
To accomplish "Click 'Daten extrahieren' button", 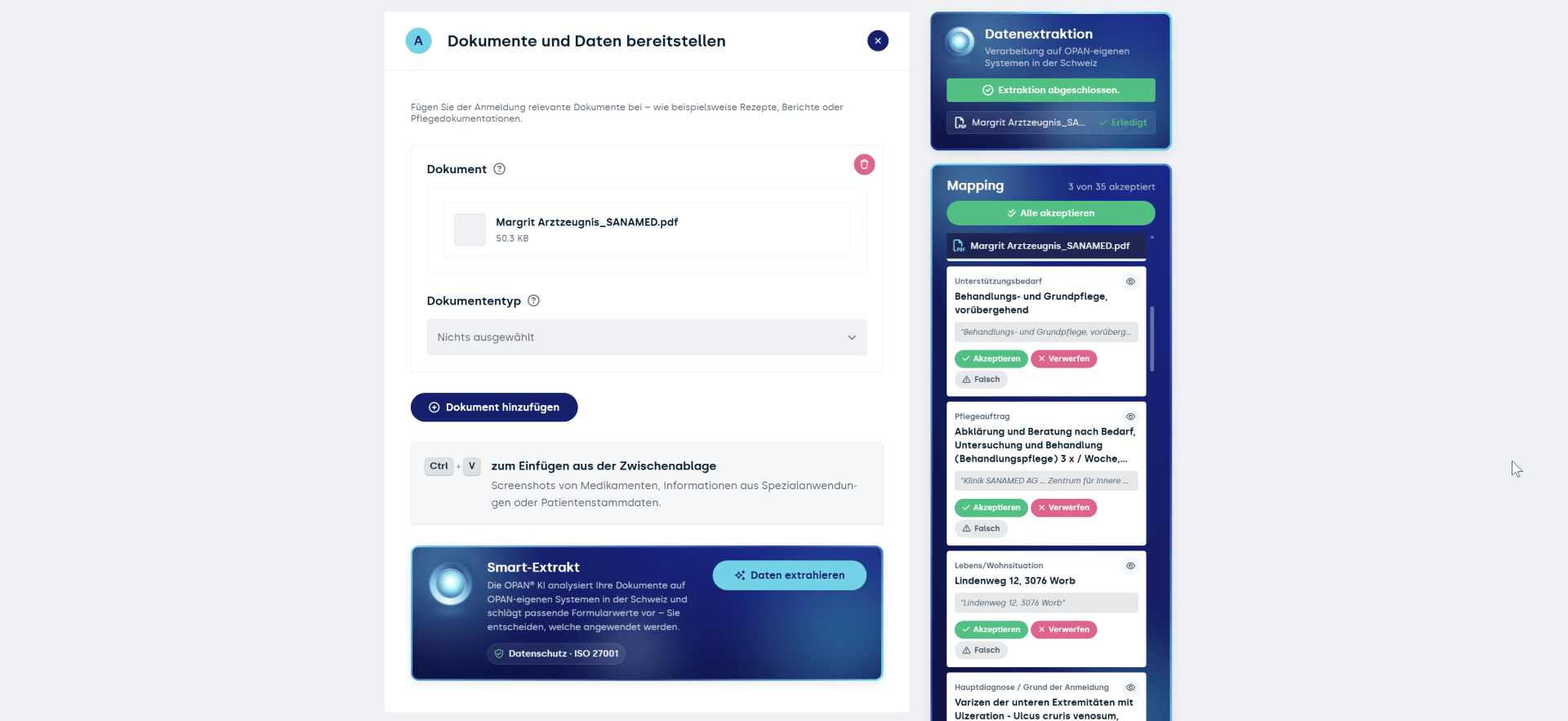I will coord(790,575).
